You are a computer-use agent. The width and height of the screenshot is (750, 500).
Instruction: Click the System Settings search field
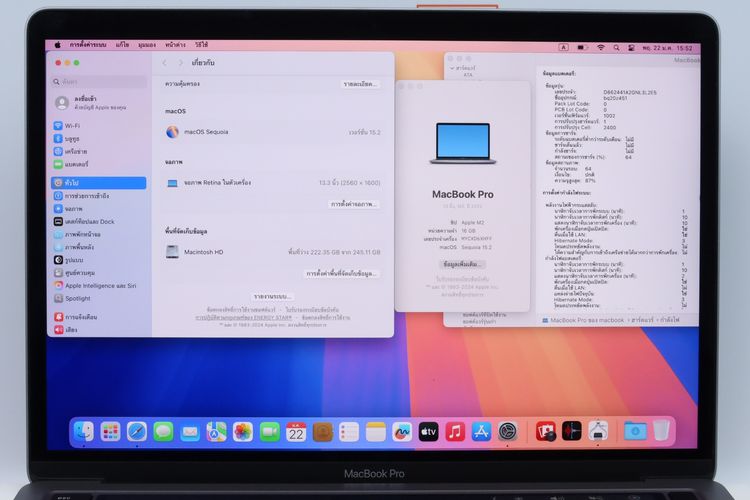click(99, 82)
